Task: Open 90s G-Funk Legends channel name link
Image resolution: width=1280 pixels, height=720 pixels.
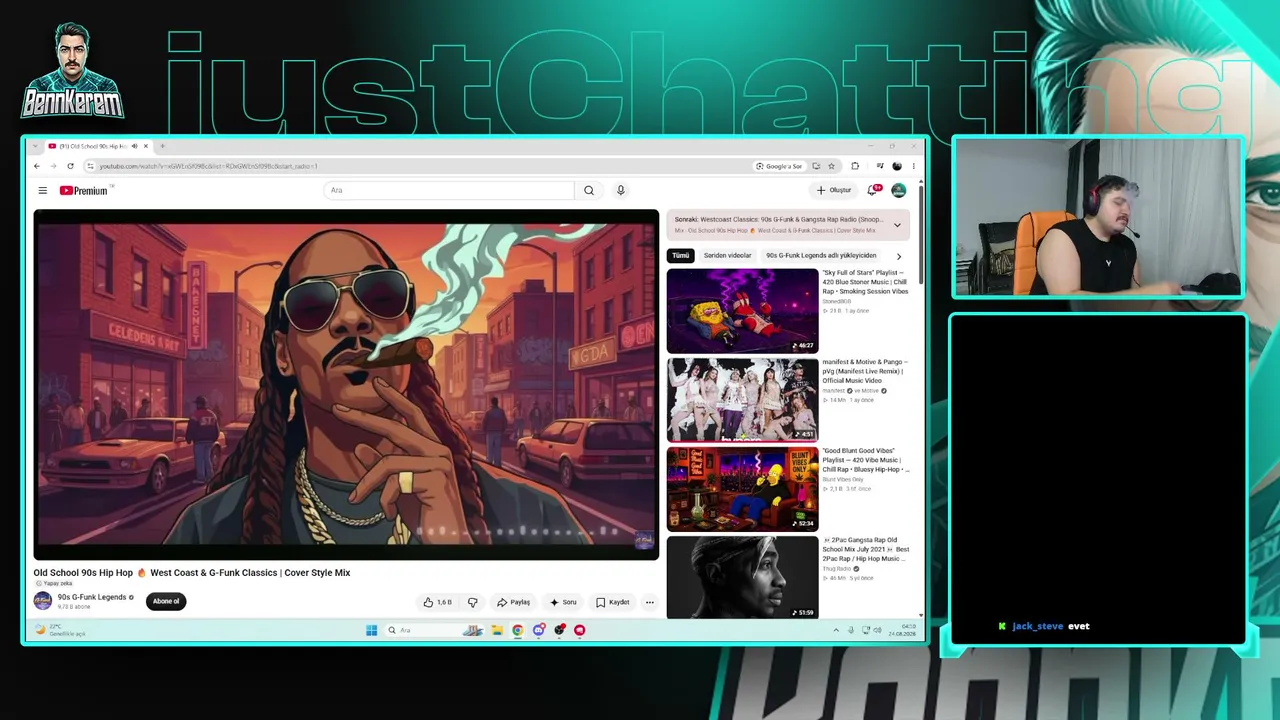Action: pyautogui.click(x=92, y=597)
